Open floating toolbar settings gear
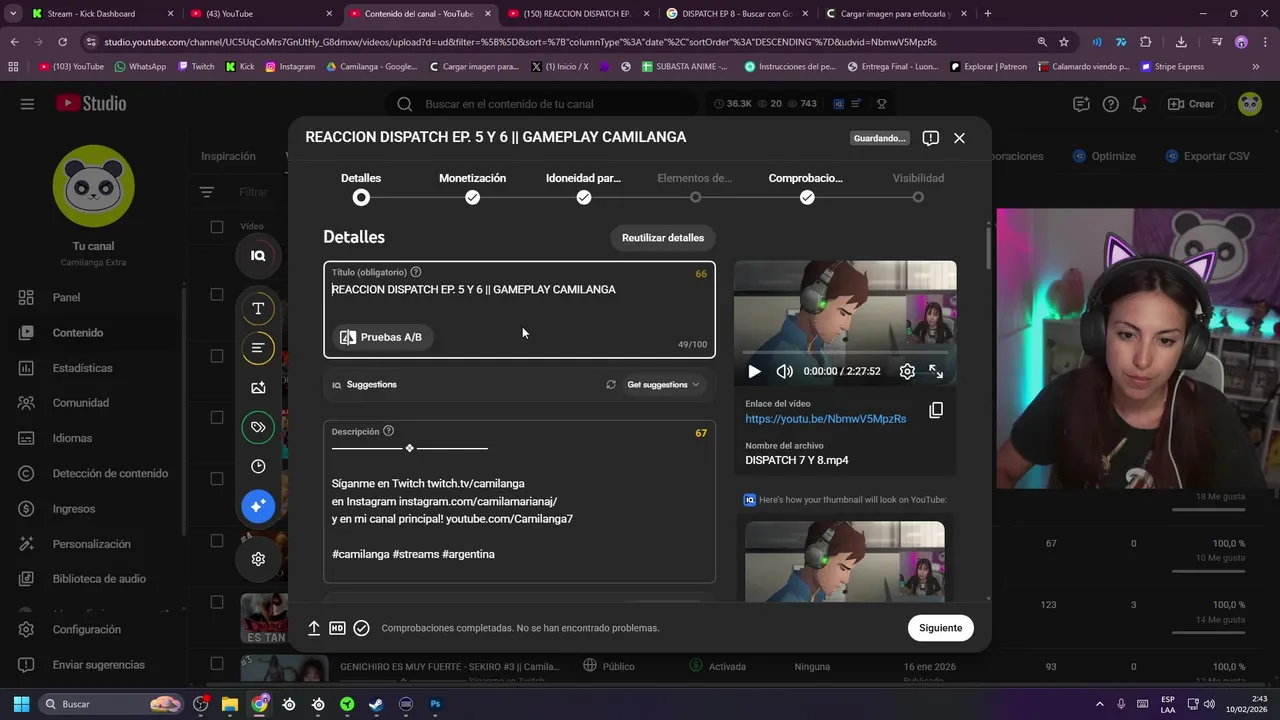The image size is (1280, 720). pos(258,559)
